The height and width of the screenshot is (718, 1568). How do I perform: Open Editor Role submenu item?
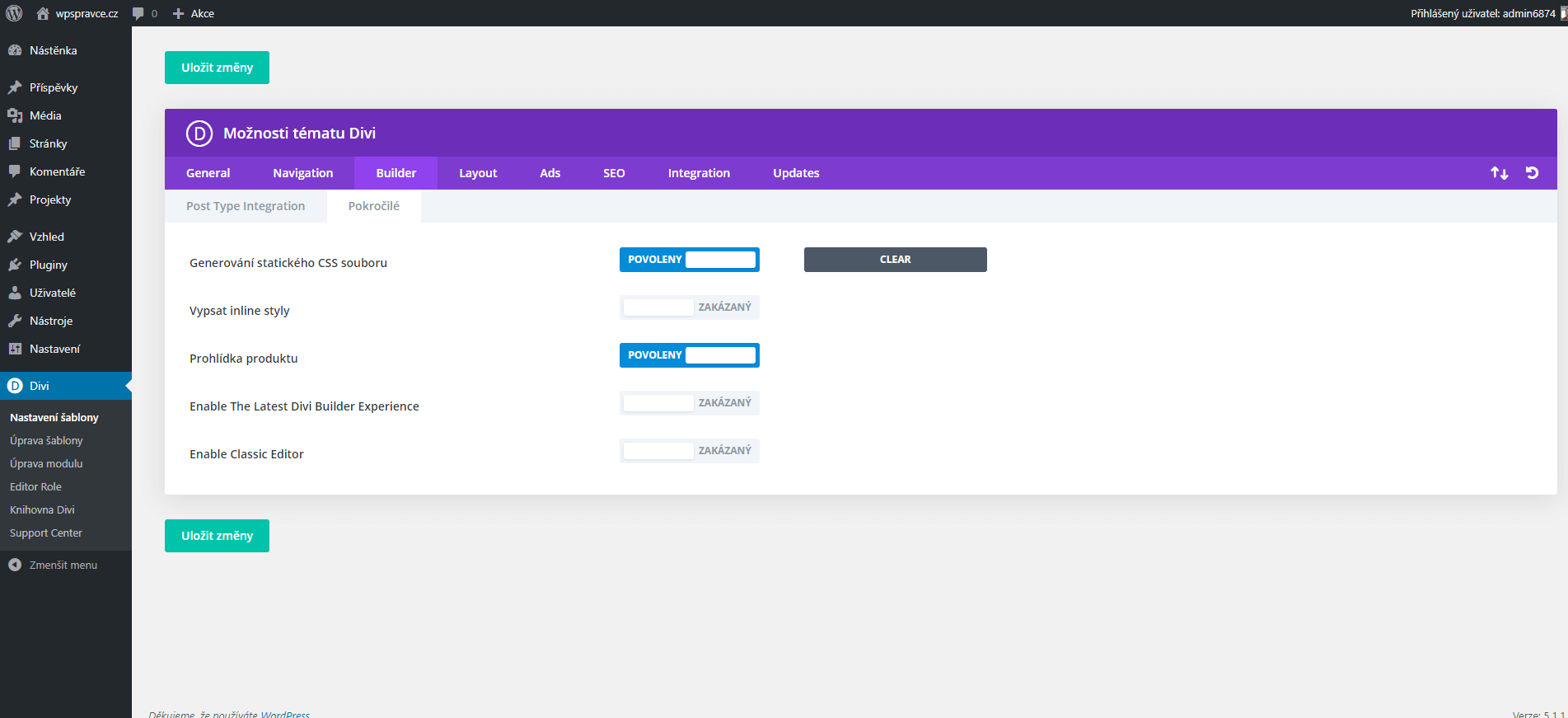[35, 487]
